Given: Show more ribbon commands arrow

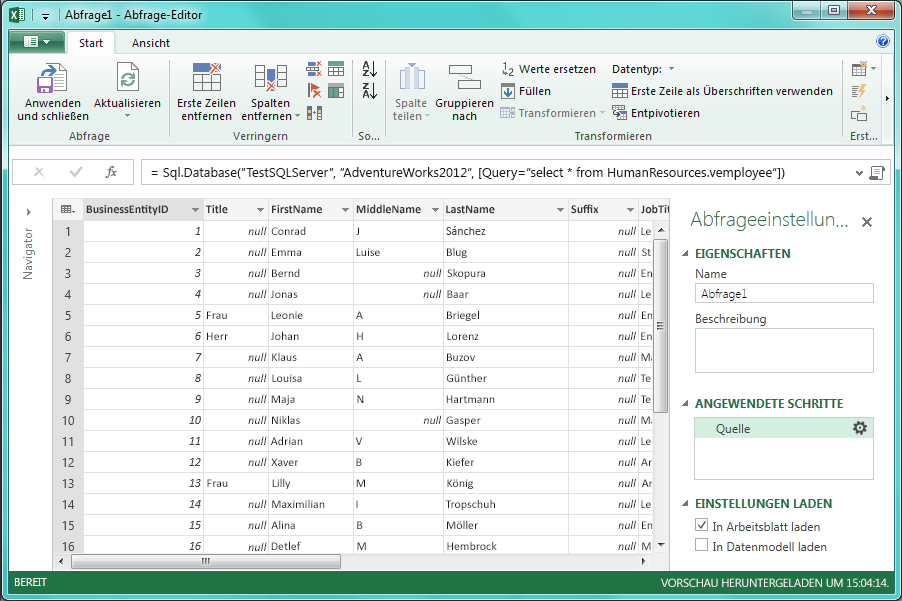Looking at the screenshot, I should (888, 98).
